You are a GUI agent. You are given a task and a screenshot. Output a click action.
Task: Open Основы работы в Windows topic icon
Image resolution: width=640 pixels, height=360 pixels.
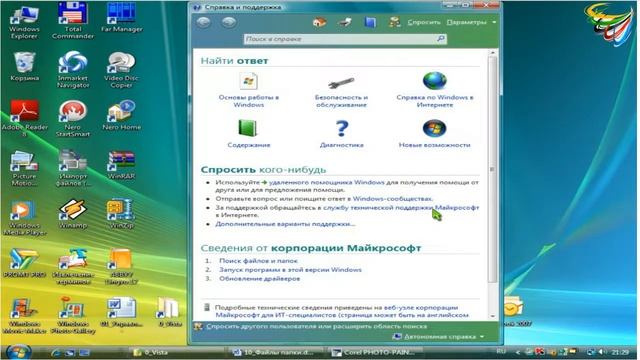click(x=248, y=81)
